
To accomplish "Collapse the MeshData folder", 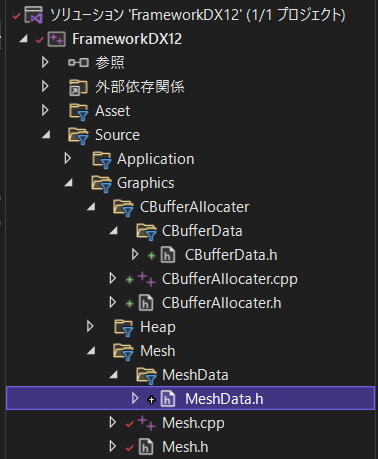I will (114, 375).
